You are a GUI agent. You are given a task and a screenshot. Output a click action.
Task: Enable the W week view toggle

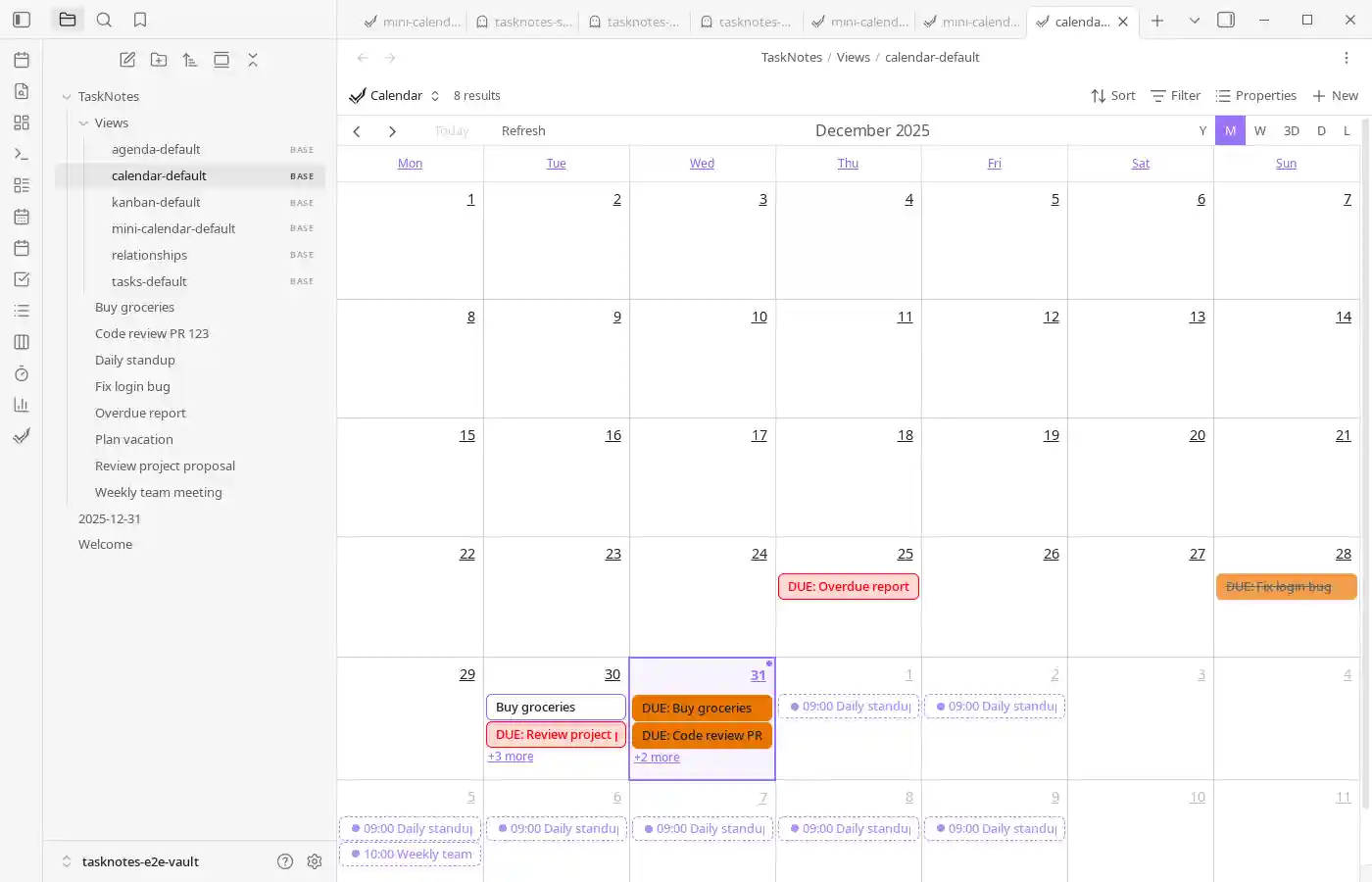(x=1260, y=130)
